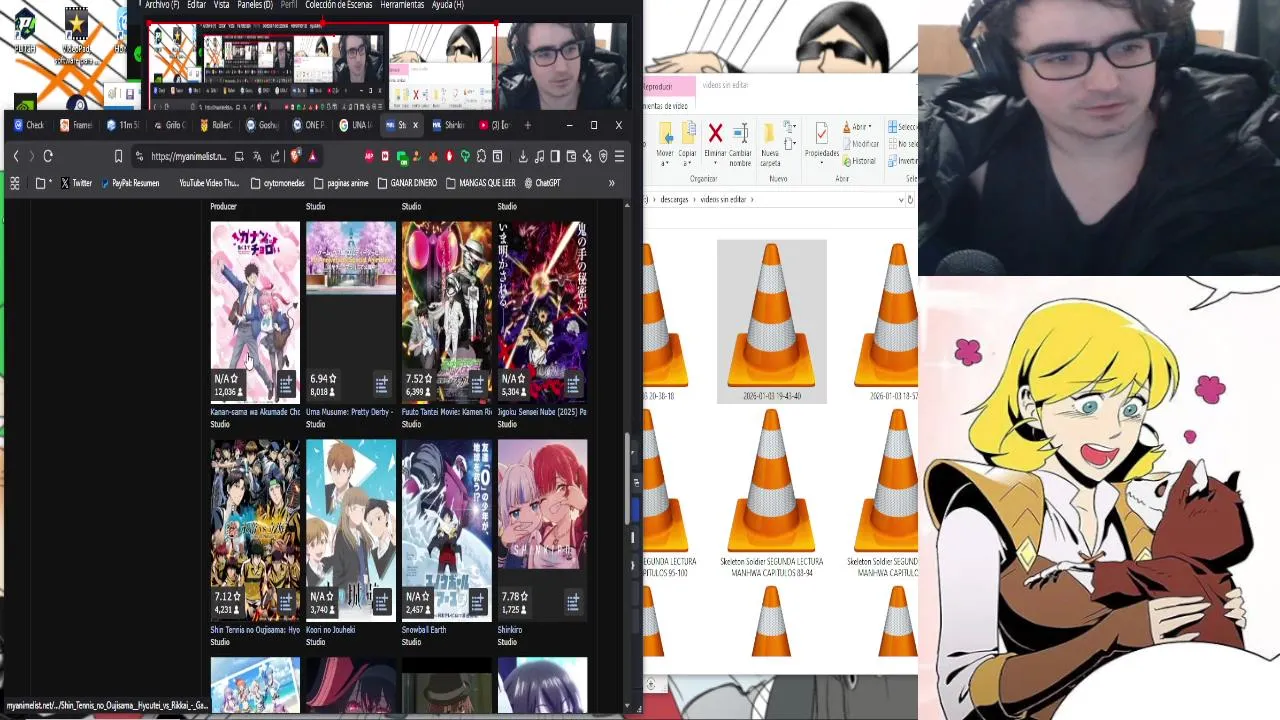The height and width of the screenshot is (720, 1280).
Task: Open browser downloads icon
Action: click(523, 156)
